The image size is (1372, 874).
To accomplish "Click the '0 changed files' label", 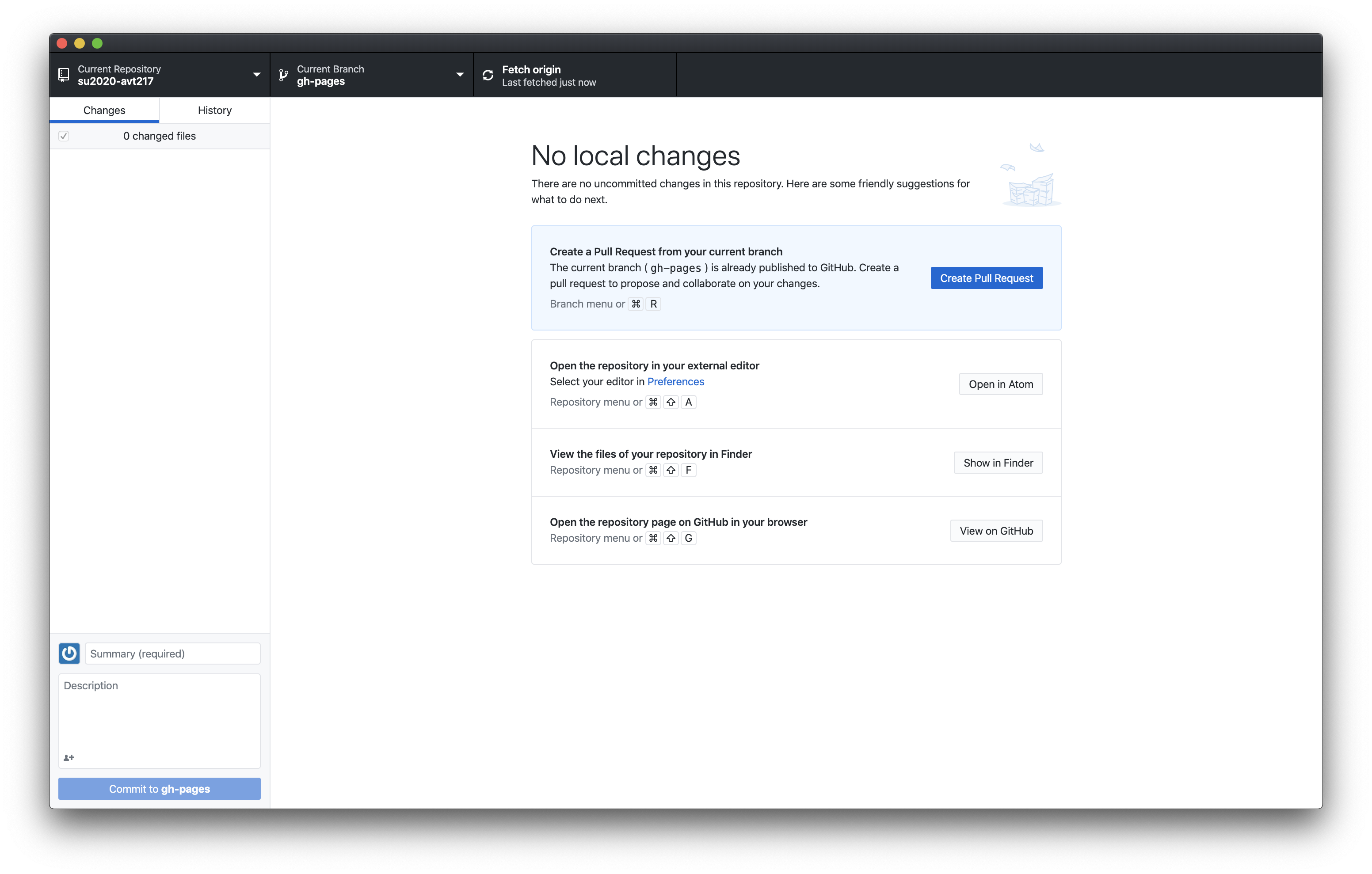I will point(160,136).
